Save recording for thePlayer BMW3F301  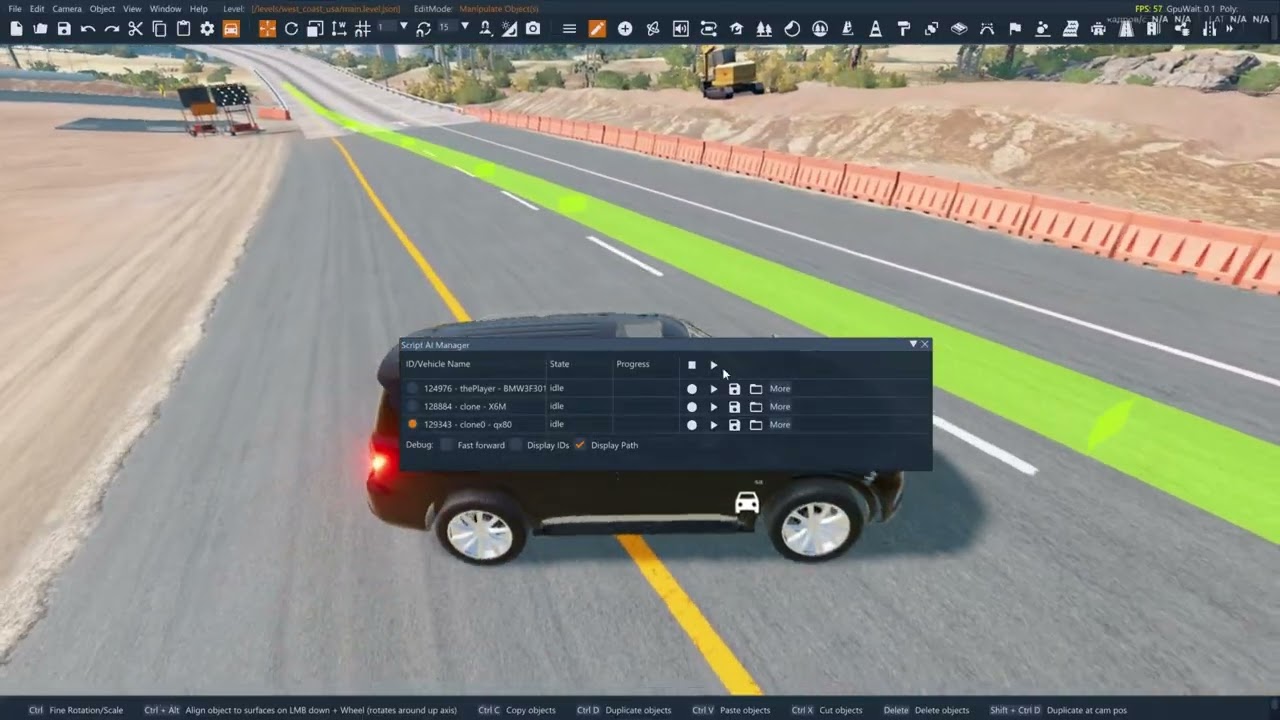734,389
